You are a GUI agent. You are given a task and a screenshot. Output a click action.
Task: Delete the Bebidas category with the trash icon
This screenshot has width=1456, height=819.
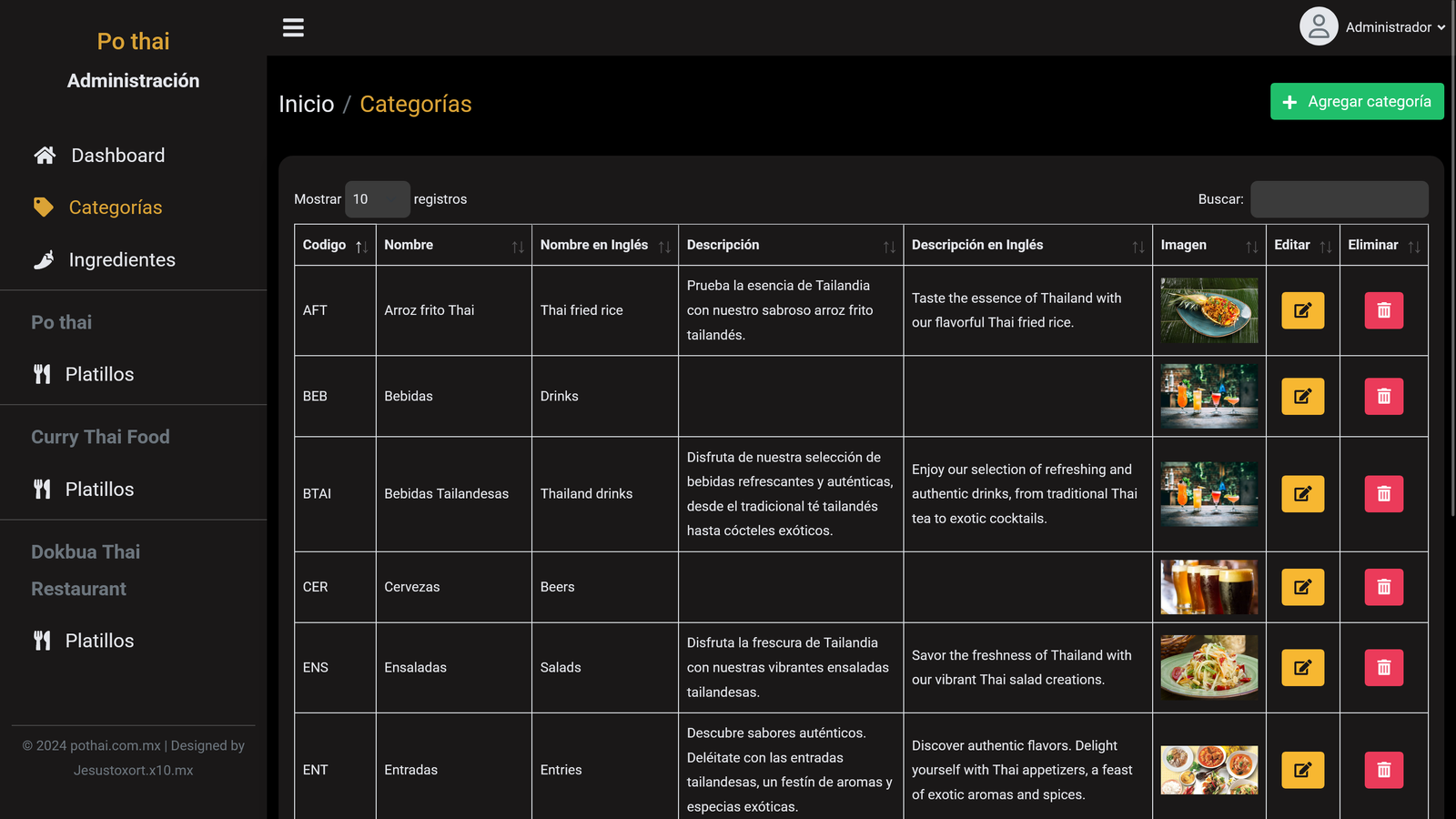click(1383, 397)
